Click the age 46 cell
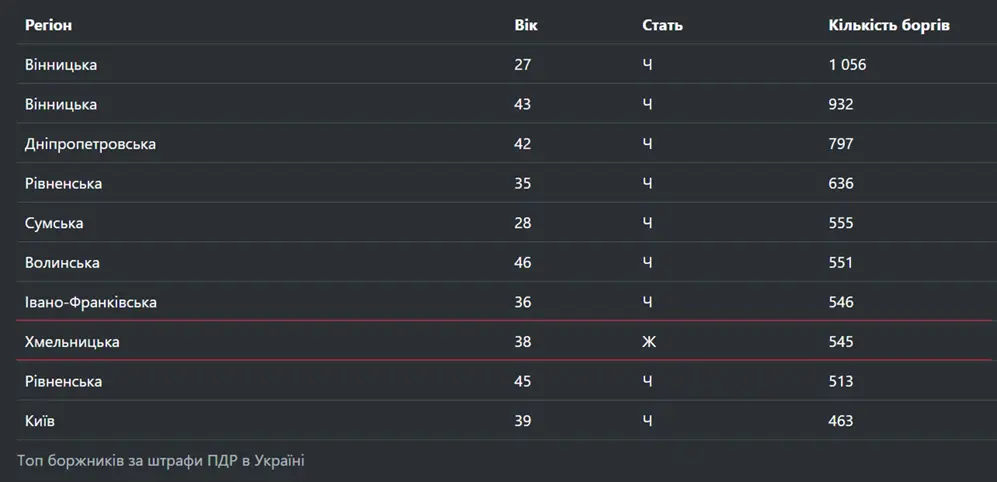Viewport: 997px width, 482px height. (x=522, y=263)
